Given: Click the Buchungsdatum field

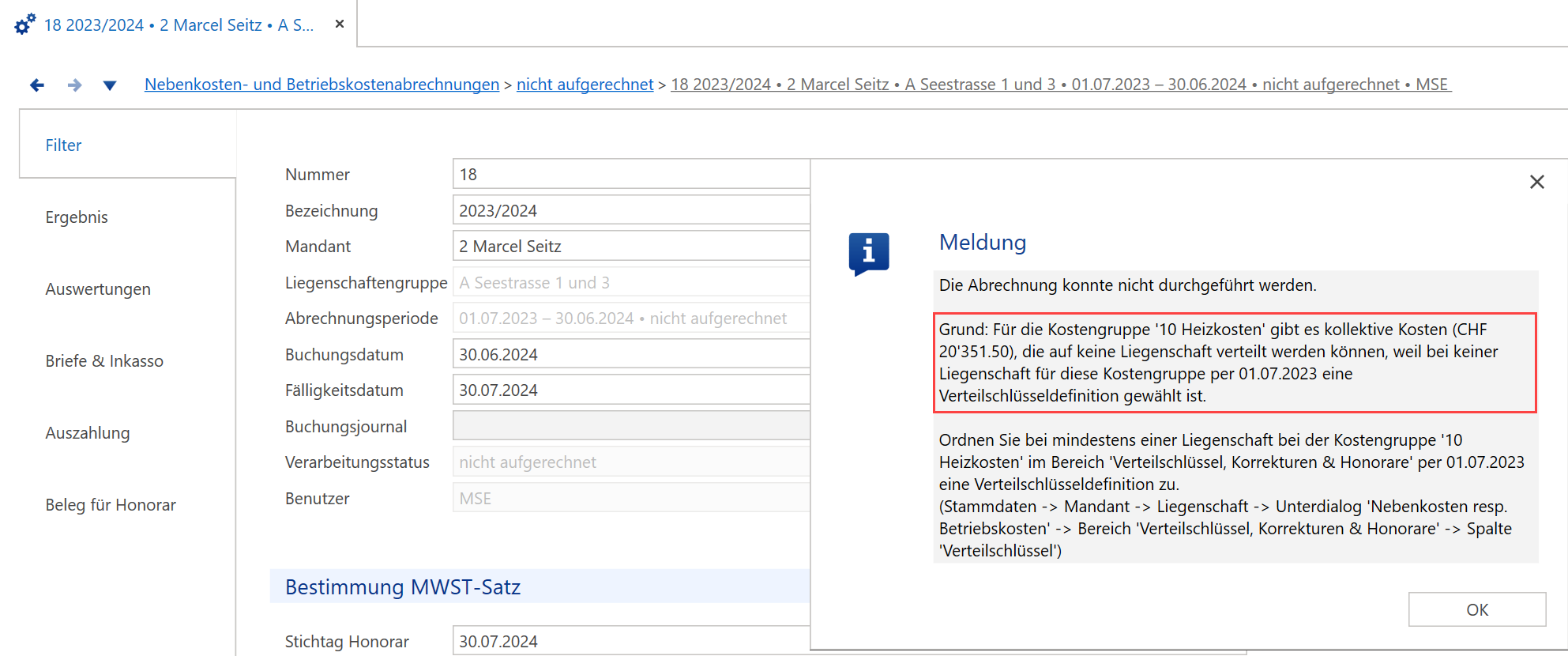Looking at the screenshot, I should pyautogui.click(x=631, y=354).
